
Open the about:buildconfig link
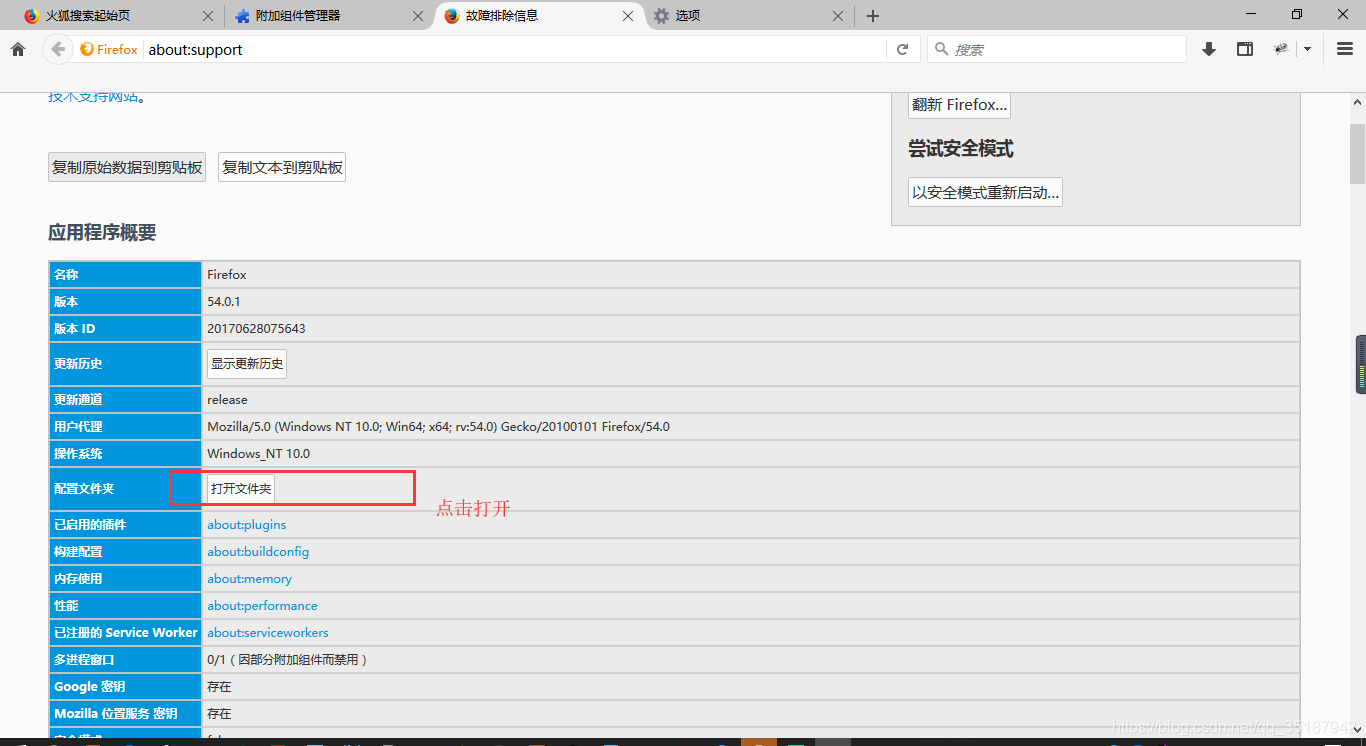(258, 552)
